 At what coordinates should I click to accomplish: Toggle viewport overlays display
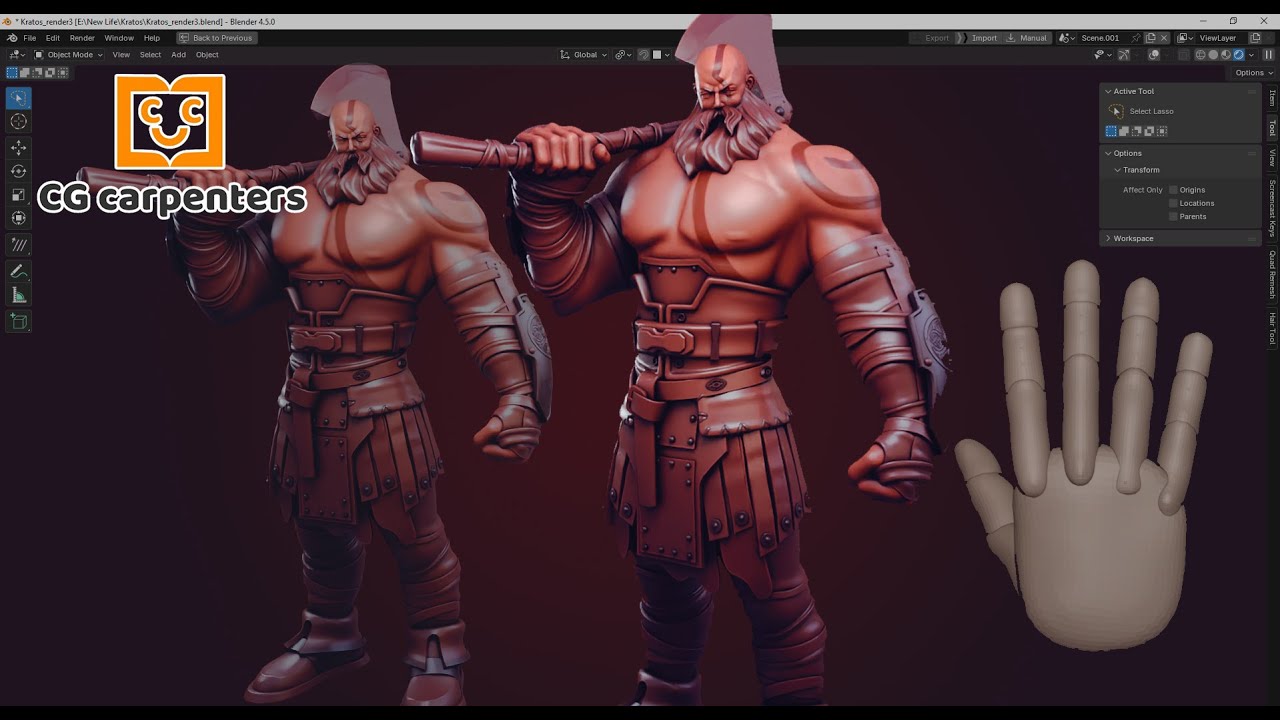coord(1154,55)
